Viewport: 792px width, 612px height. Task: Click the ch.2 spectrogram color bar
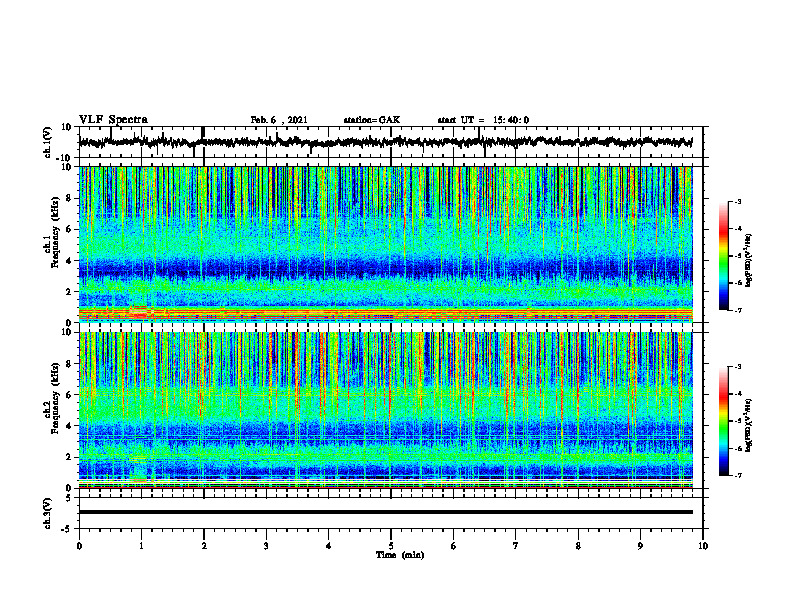pos(723,421)
